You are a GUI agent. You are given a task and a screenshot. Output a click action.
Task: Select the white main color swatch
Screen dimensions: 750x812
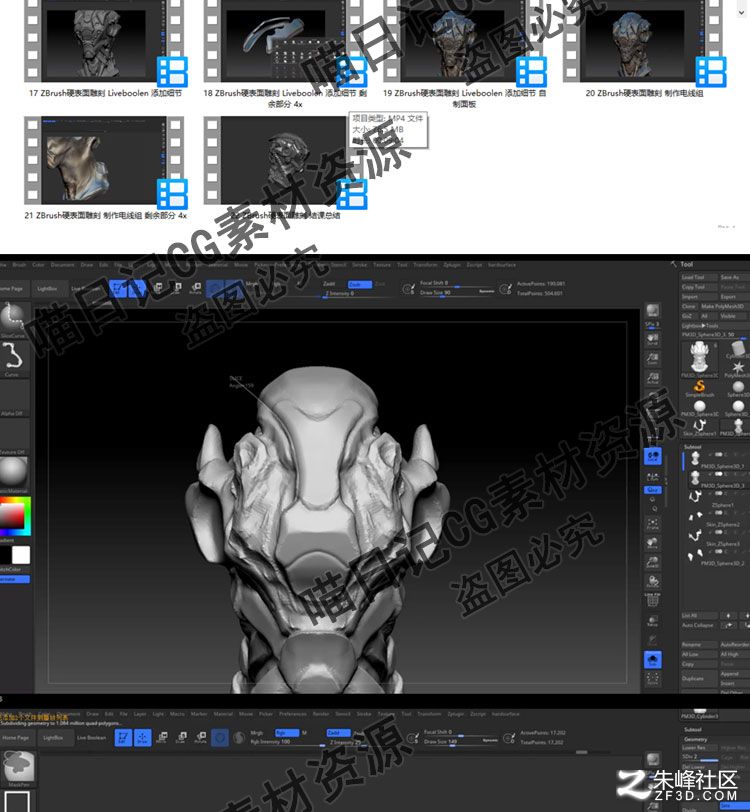coord(21,555)
